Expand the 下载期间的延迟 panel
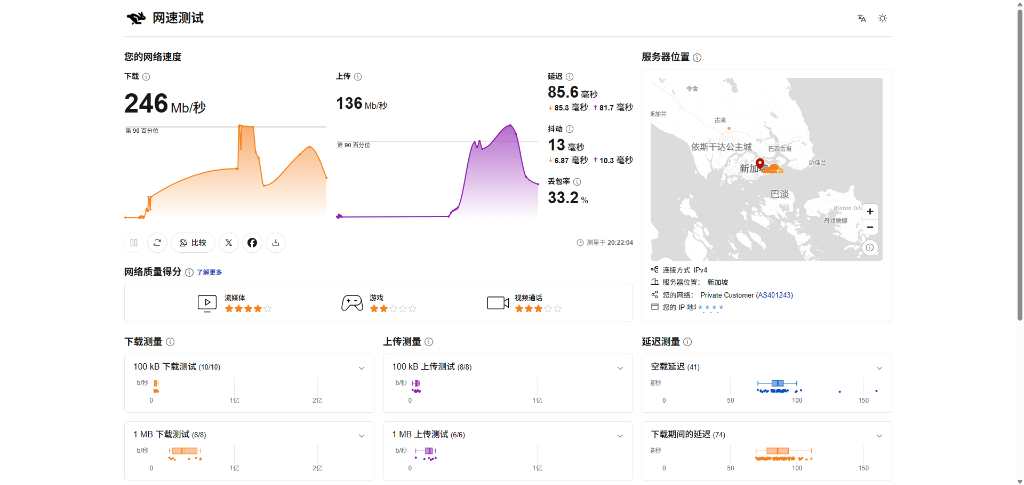This screenshot has height=485, width=1024. (x=879, y=435)
